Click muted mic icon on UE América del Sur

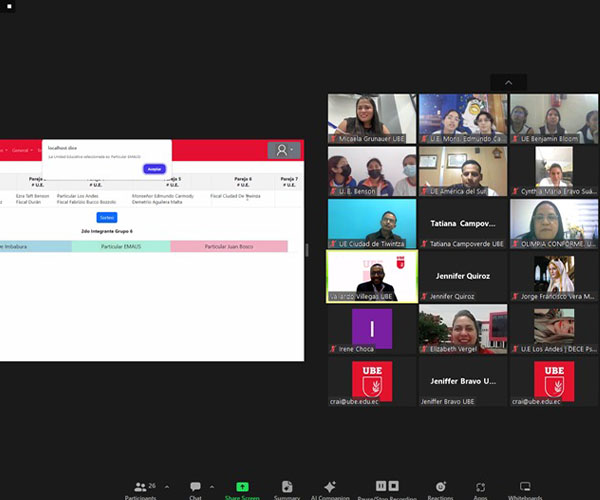pyautogui.click(x=424, y=191)
